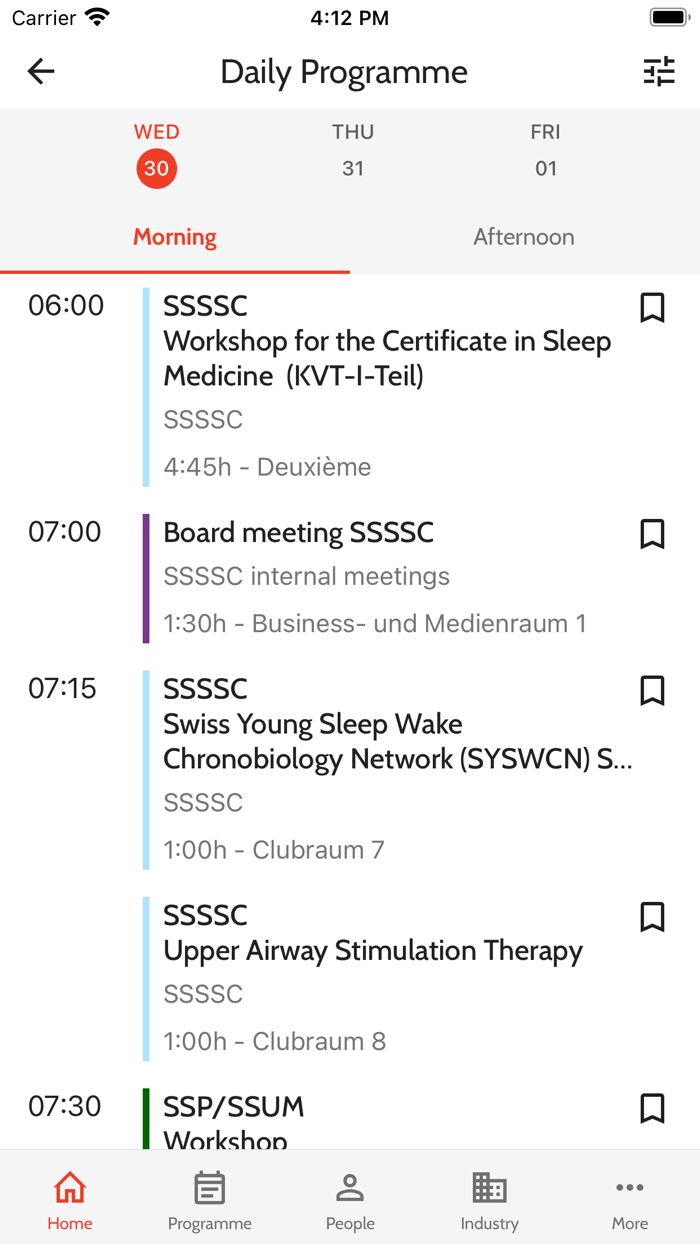Select Friday 01 in the date picker
Viewport: 700px width, 1244px height.
pyautogui.click(x=546, y=150)
